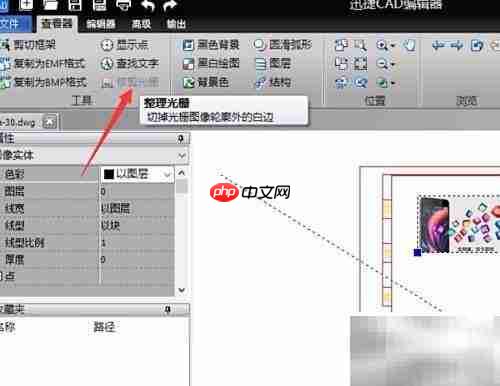This screenshot has height=386, width=500.
Task: Click the 线型比例 value 1
Action: point(137,243)
